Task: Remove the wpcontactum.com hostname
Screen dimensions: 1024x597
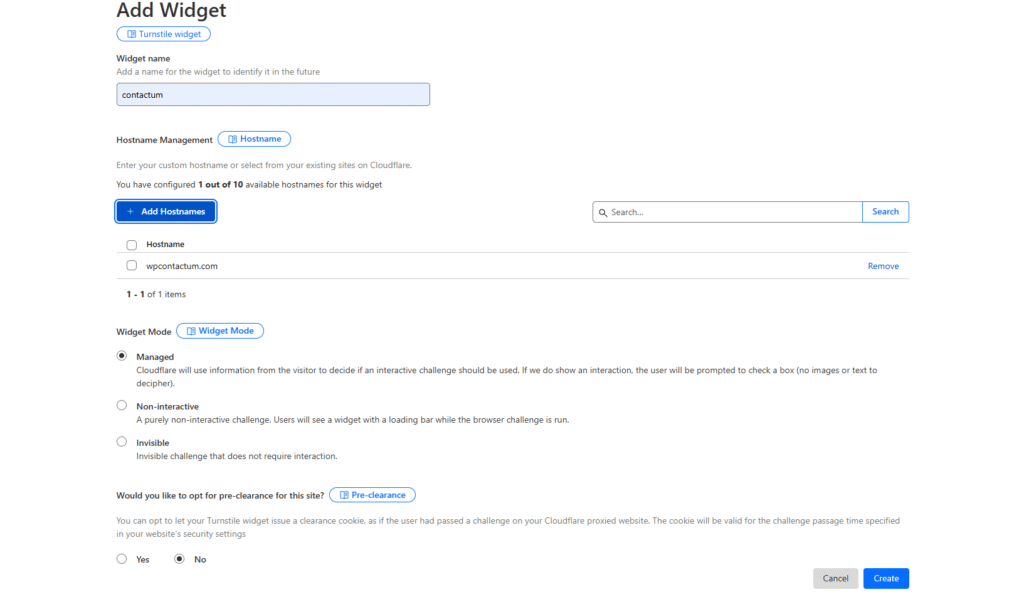Action: click(883, 266)
